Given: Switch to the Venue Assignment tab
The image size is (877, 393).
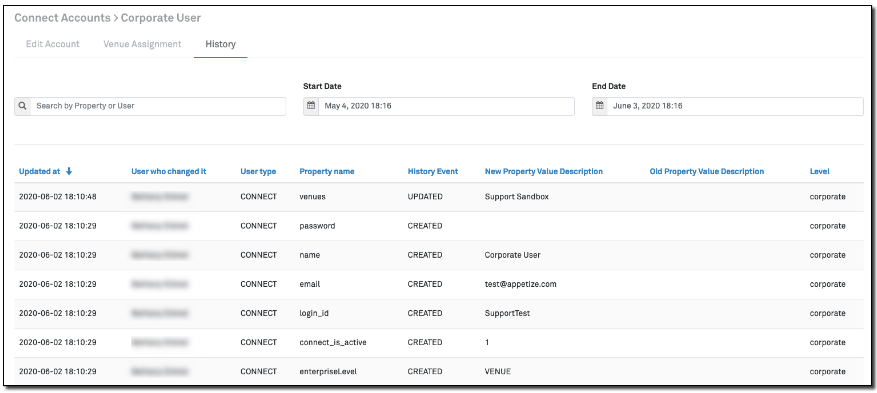Looking at the screenshot, I should coord(142,44).
